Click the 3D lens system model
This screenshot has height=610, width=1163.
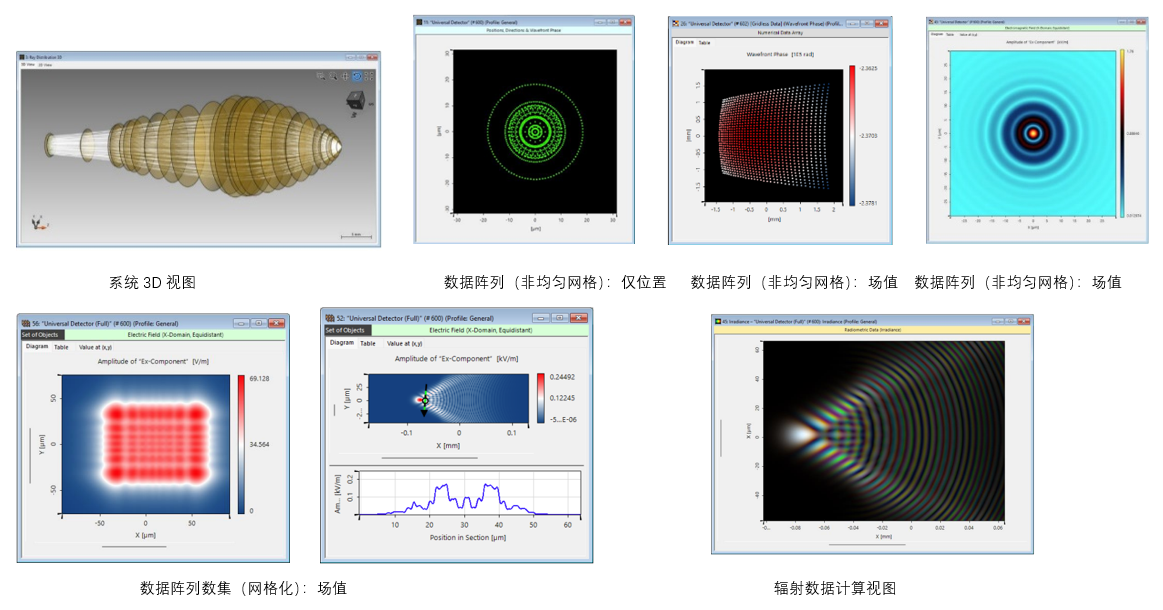[x=193, y=147]
